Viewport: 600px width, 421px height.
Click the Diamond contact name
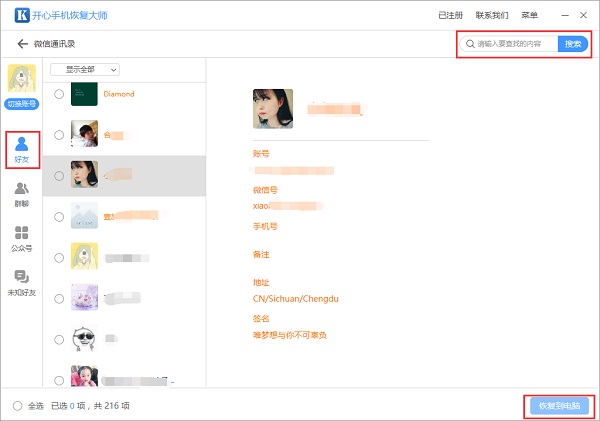coord(119,94)
